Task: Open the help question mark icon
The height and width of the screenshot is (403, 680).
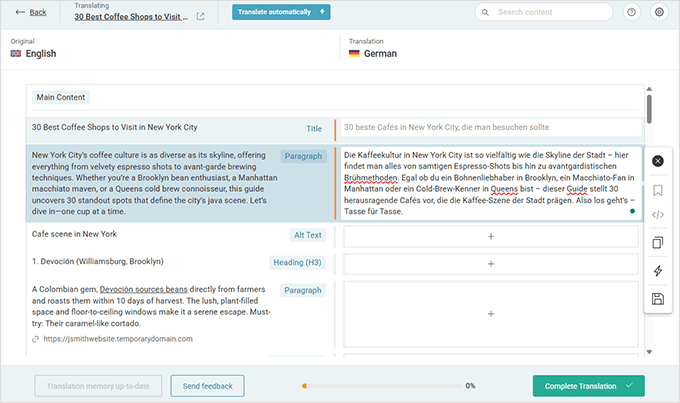Action: 631,12
